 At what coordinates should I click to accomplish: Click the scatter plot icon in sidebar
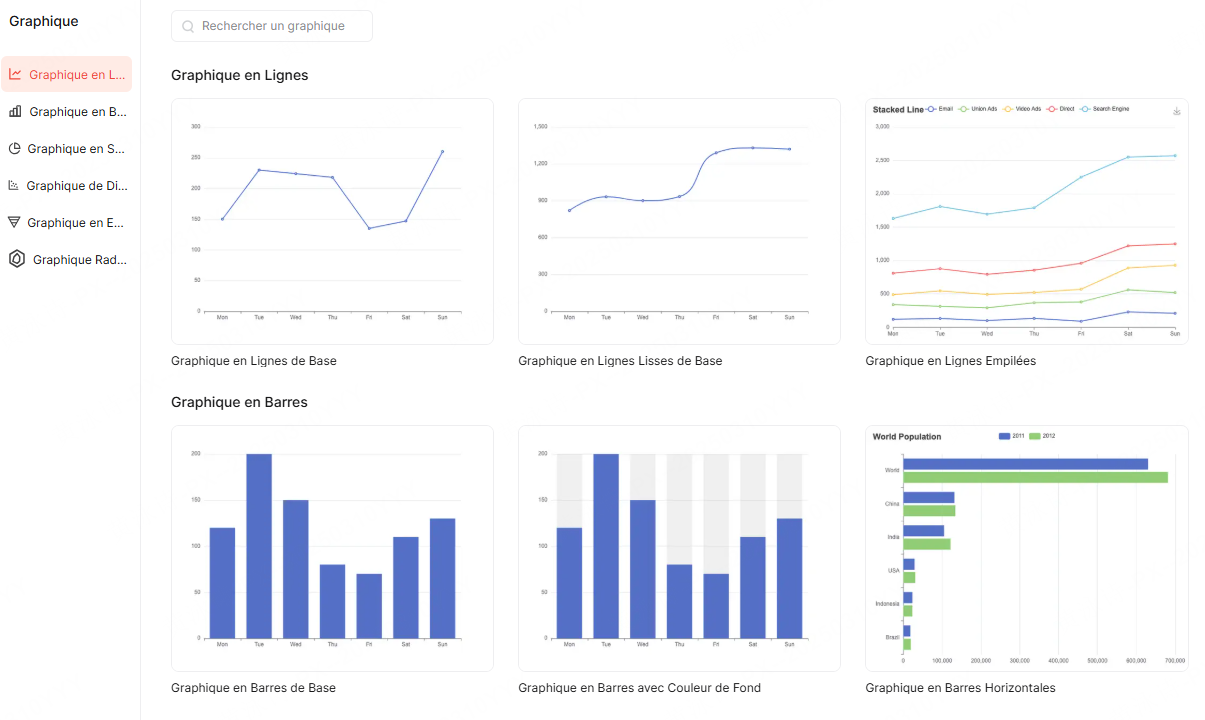(x=14, y=185)
